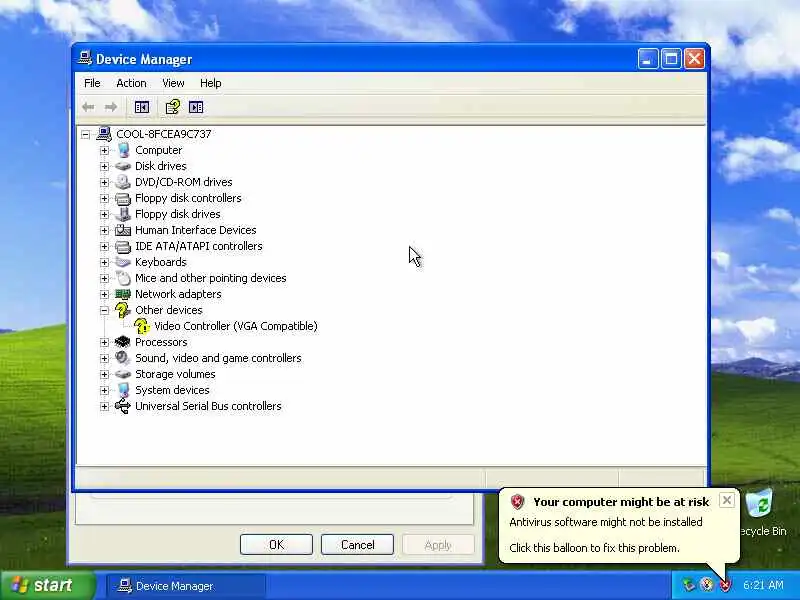
Task: Expand the DVD/CD-ROM drives node
Action: [x=104, y=182]
